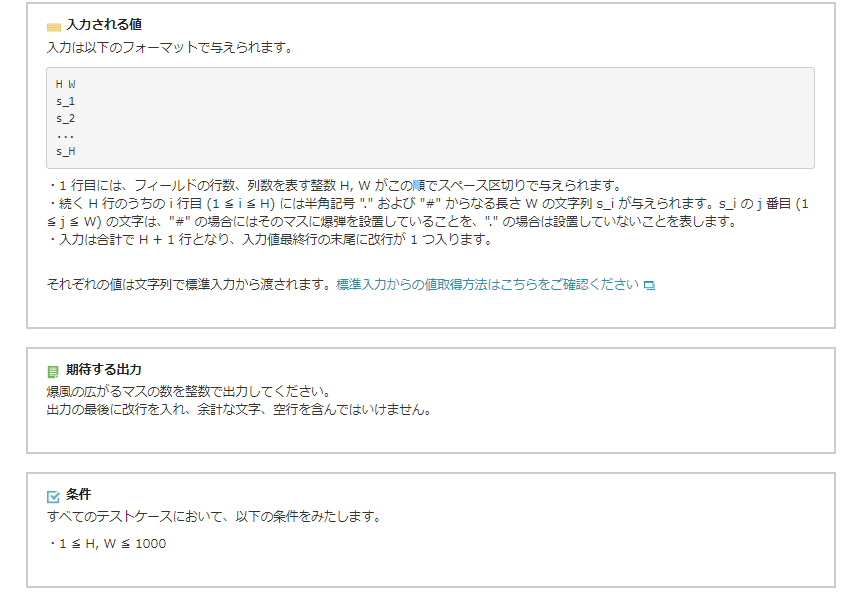
Task: Click the "s_2" line in the format block
Action: coord(66,118)
